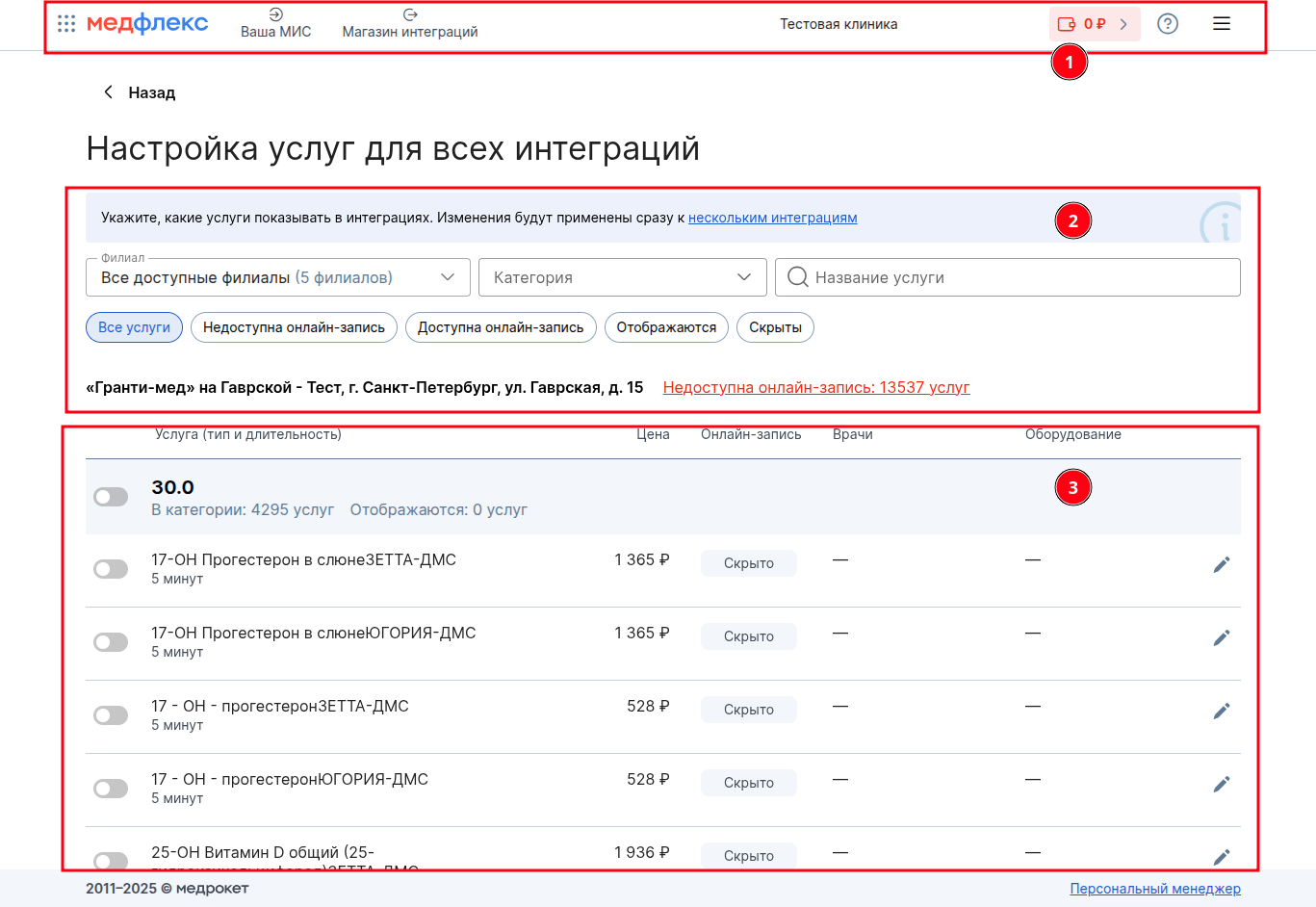This screenshot has height=907, width=1316.
Task: Click Скрыто badge for 17 - OH - прогестеронЮГОРИЯ-ДМС
Action: [x=749, y=783]
